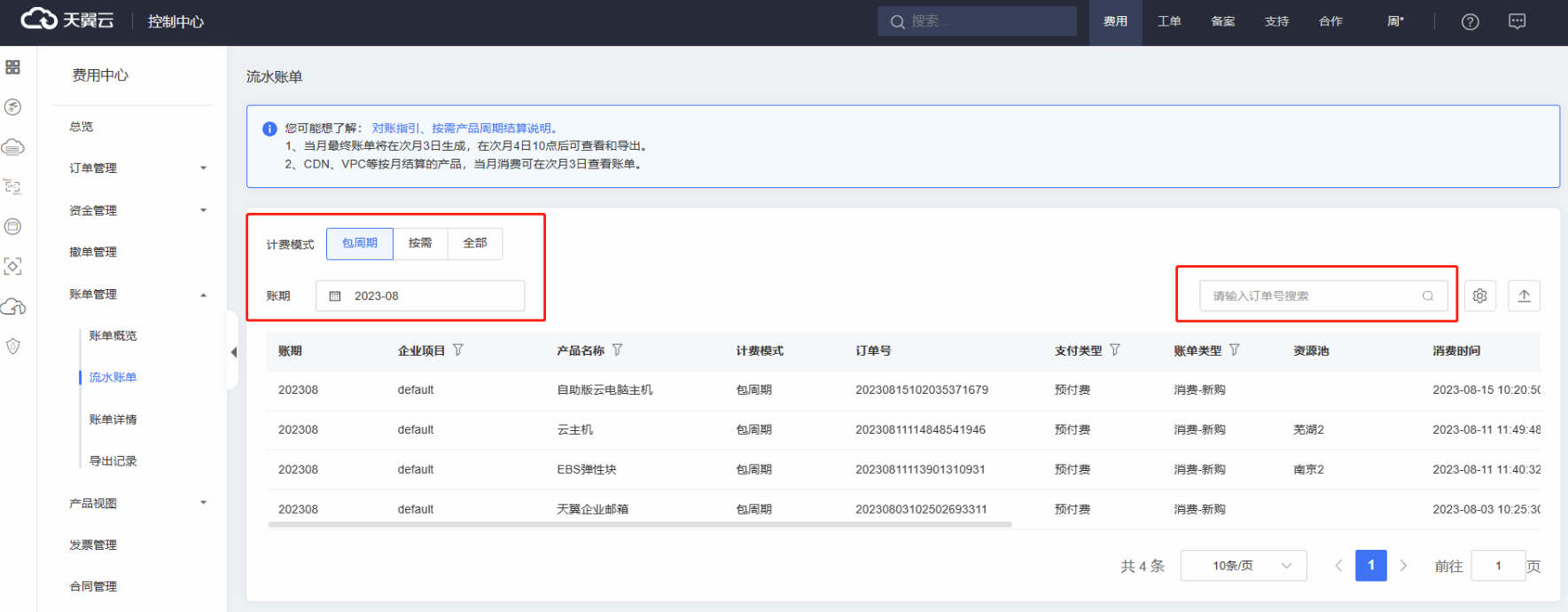The width and height of the screenshot is (1568, 612).
Task: Click the filter icon beside 企业项目 column
Action: tap(458, 350)
